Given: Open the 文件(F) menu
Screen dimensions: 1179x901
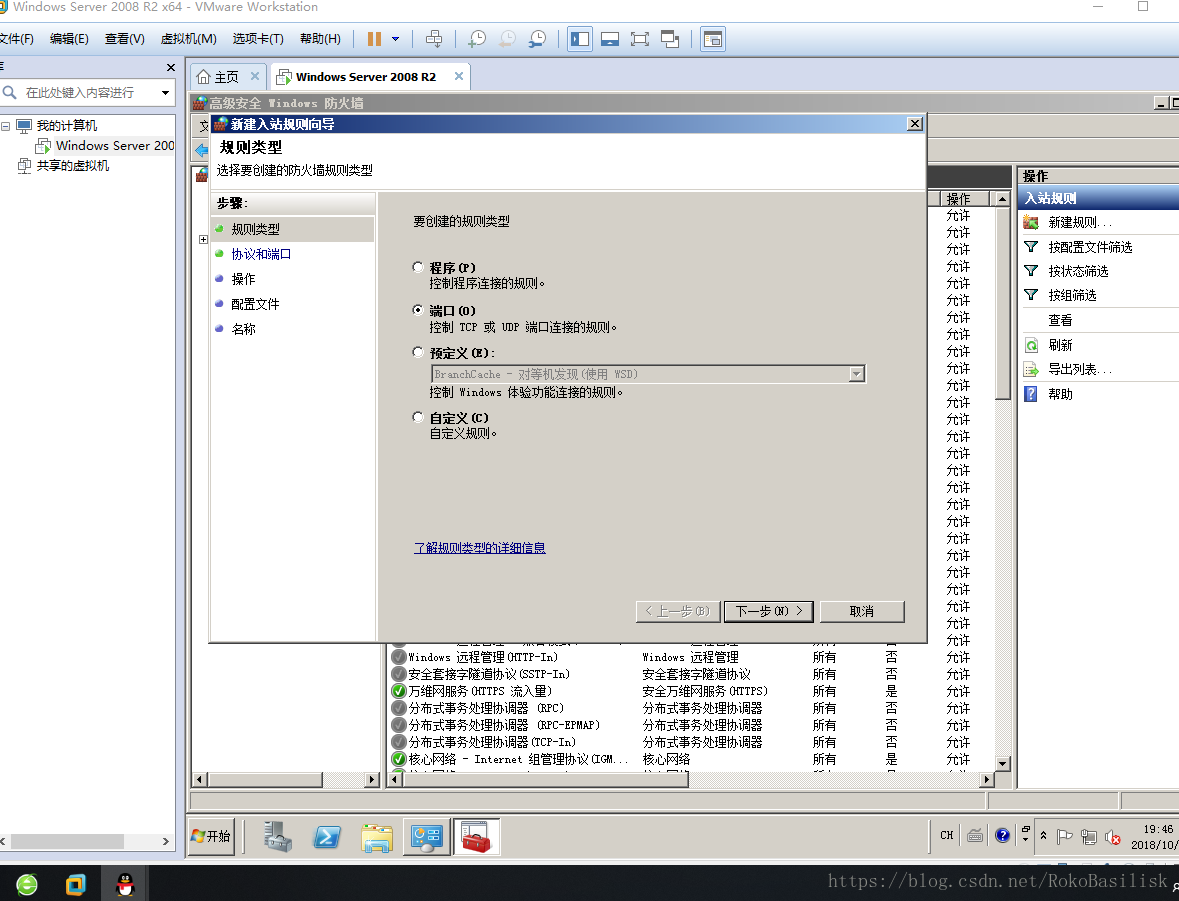Looking at the screenshot, I should coord(17,39).
